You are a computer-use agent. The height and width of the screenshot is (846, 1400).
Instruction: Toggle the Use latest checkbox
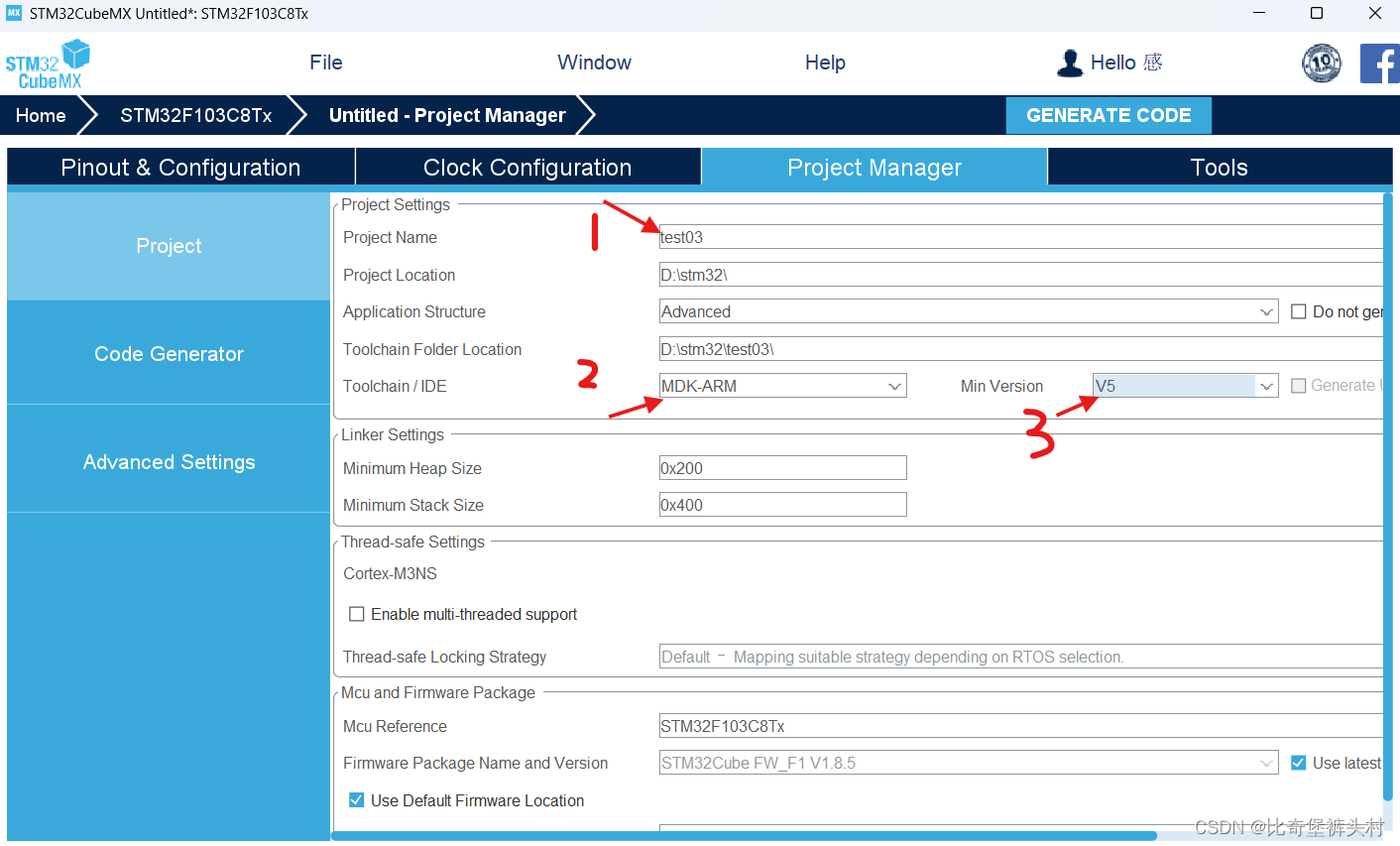click(1299, 763)
